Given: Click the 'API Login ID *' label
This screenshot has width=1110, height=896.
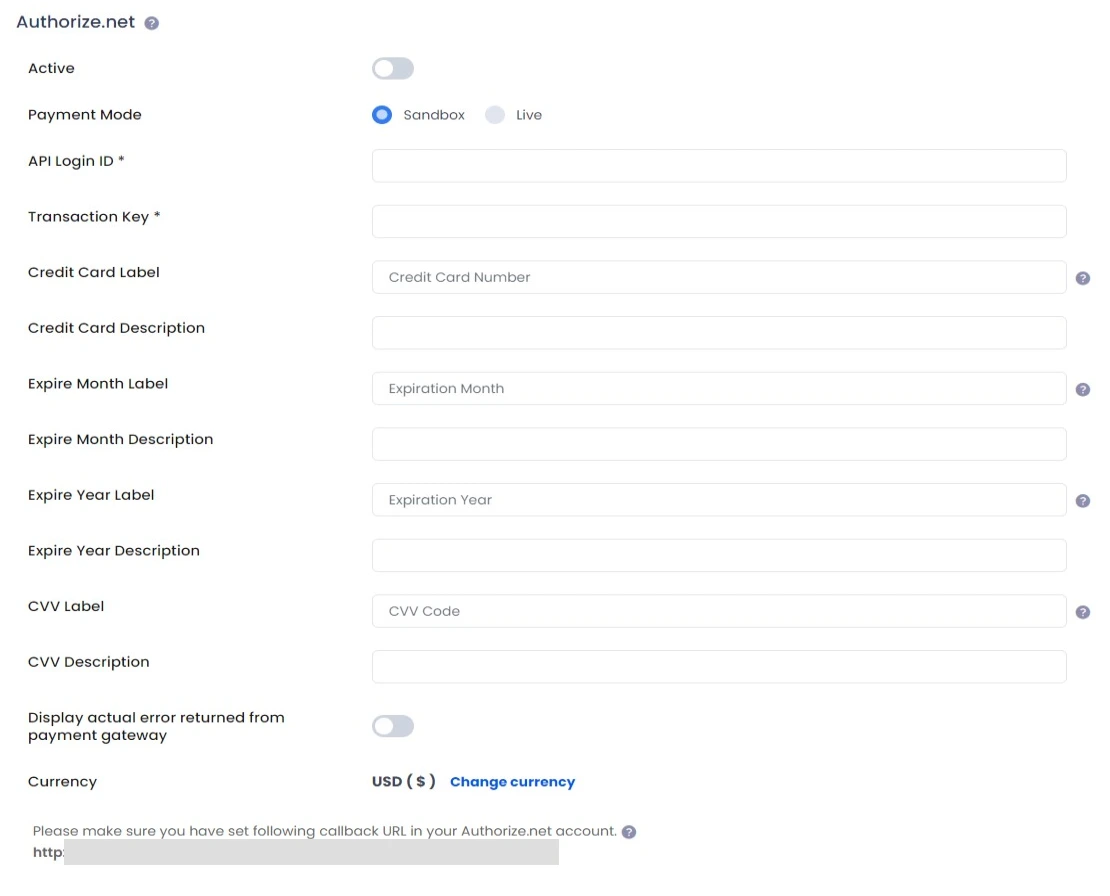Looking at the screenshot, I should coord(76,161).
